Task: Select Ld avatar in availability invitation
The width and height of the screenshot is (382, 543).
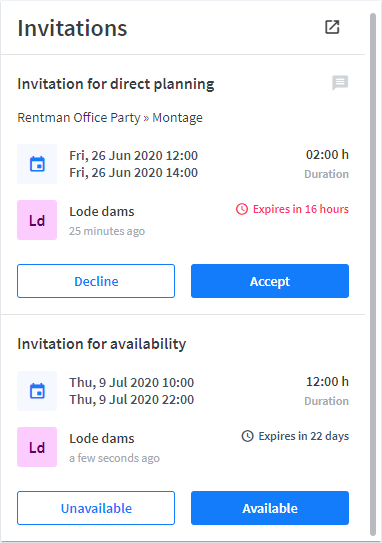Action: (x=37, y=447)
